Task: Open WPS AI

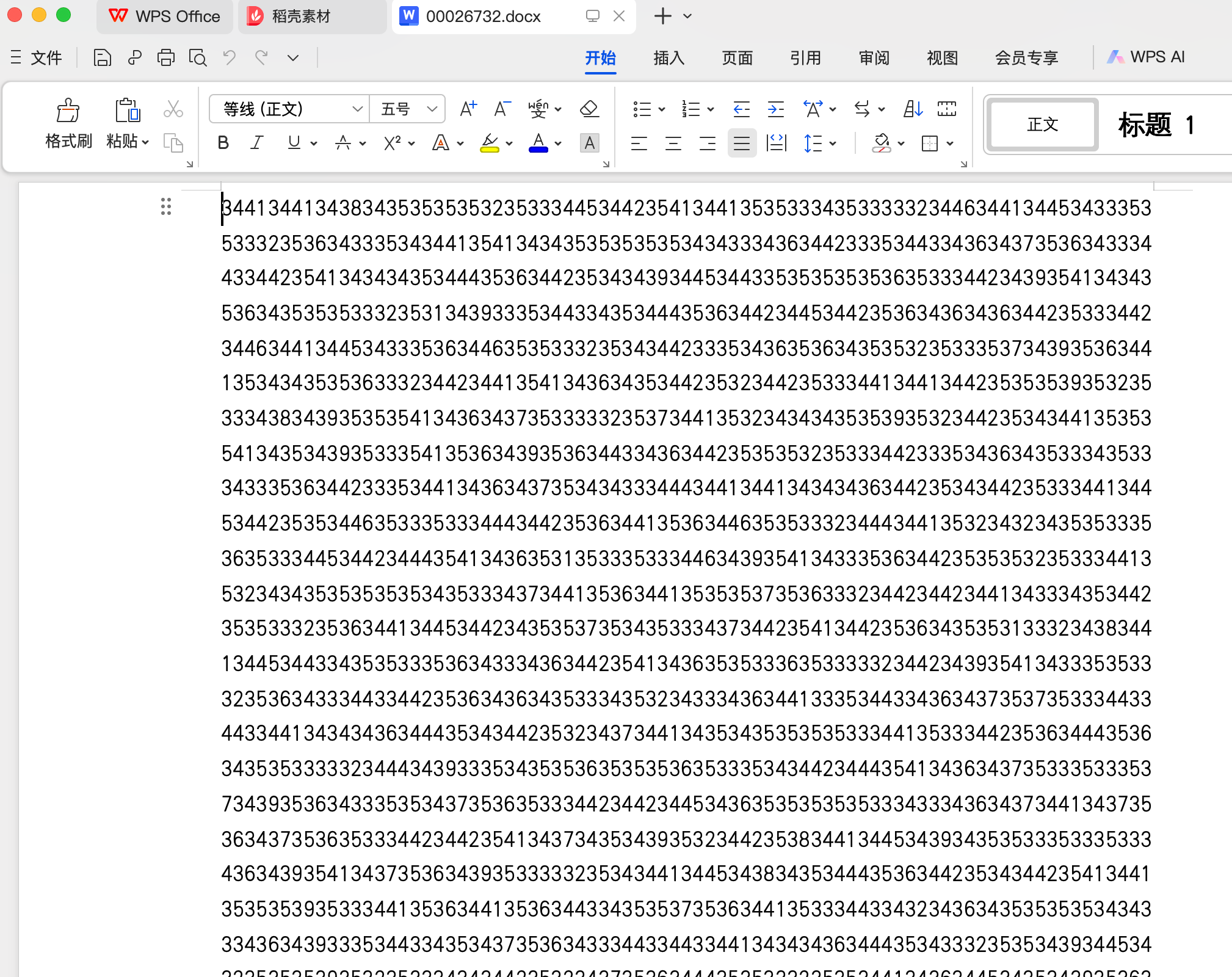Action: pyautogui.click(x=1146, y=57)
